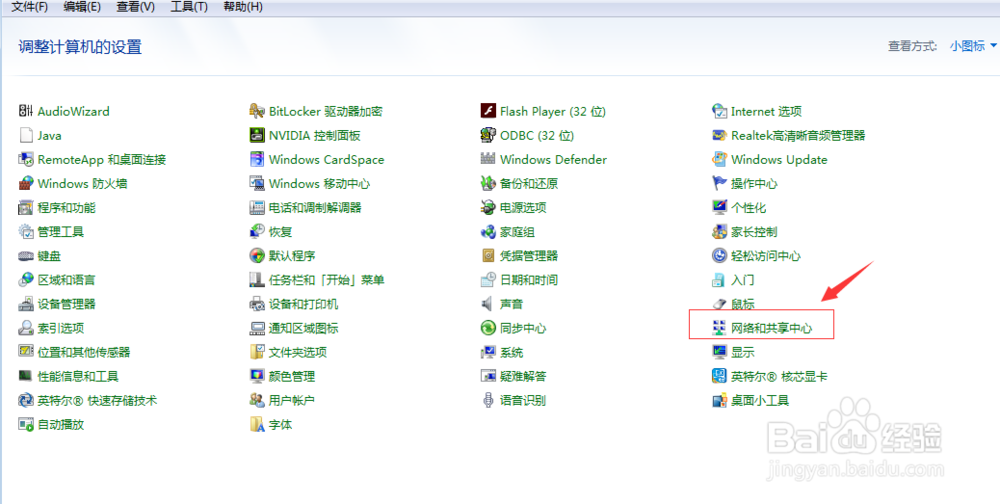Viewport: 1000px width, 504px height.
Task: Click the Windows CardSpace icon
Action: 257,159
